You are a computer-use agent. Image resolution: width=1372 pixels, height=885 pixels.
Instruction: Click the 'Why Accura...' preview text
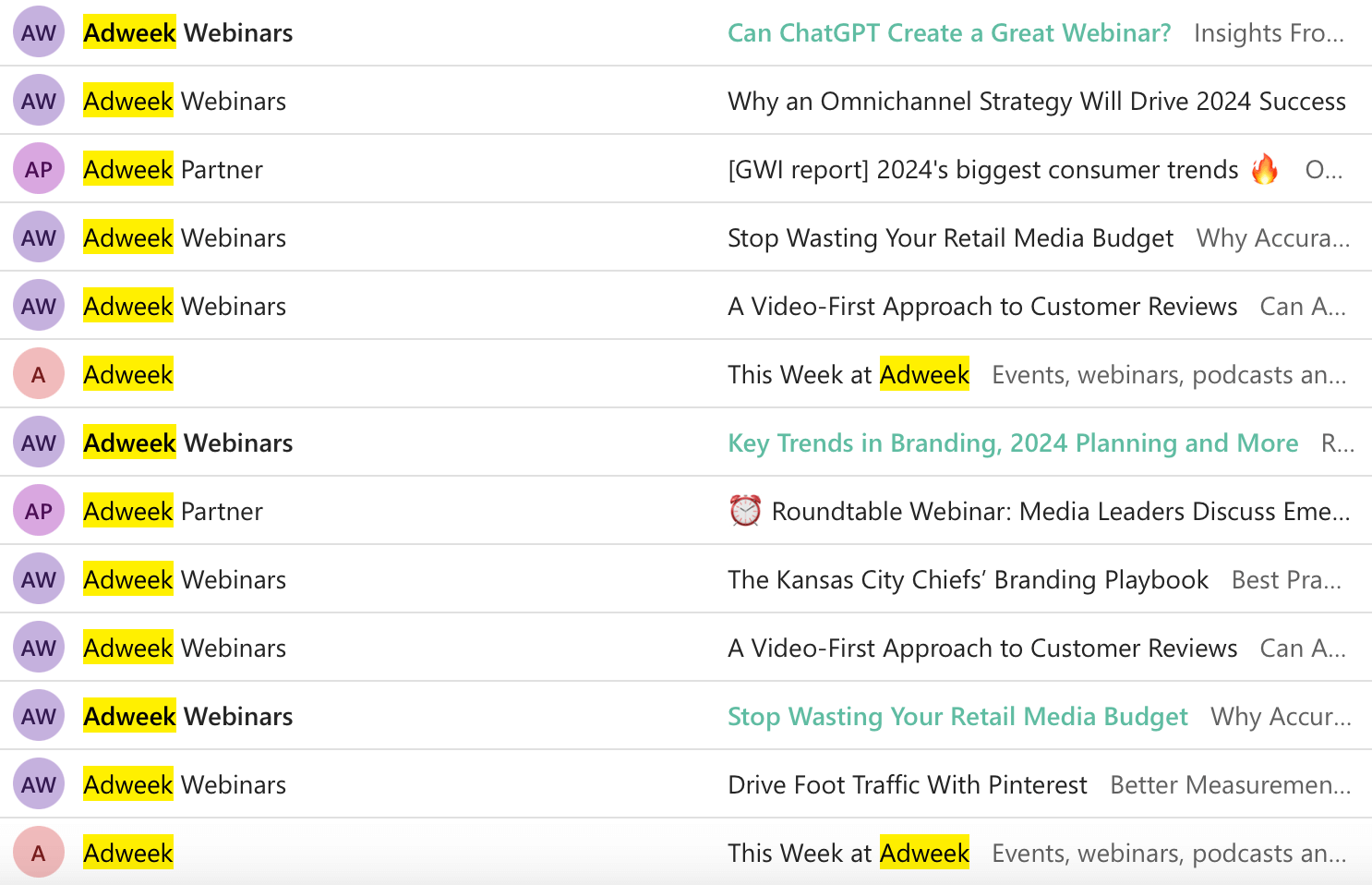click(1273, 237)
